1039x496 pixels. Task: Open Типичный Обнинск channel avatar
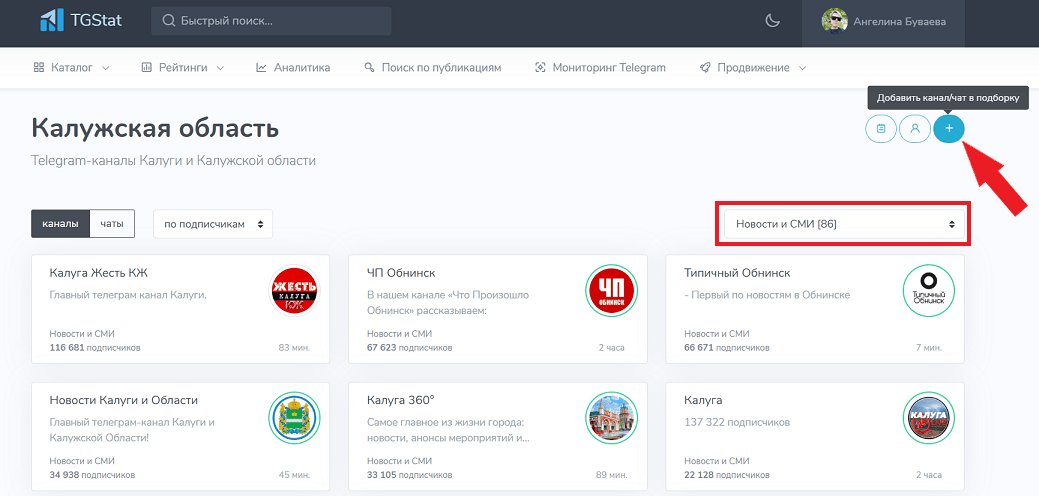coord(928,291)
